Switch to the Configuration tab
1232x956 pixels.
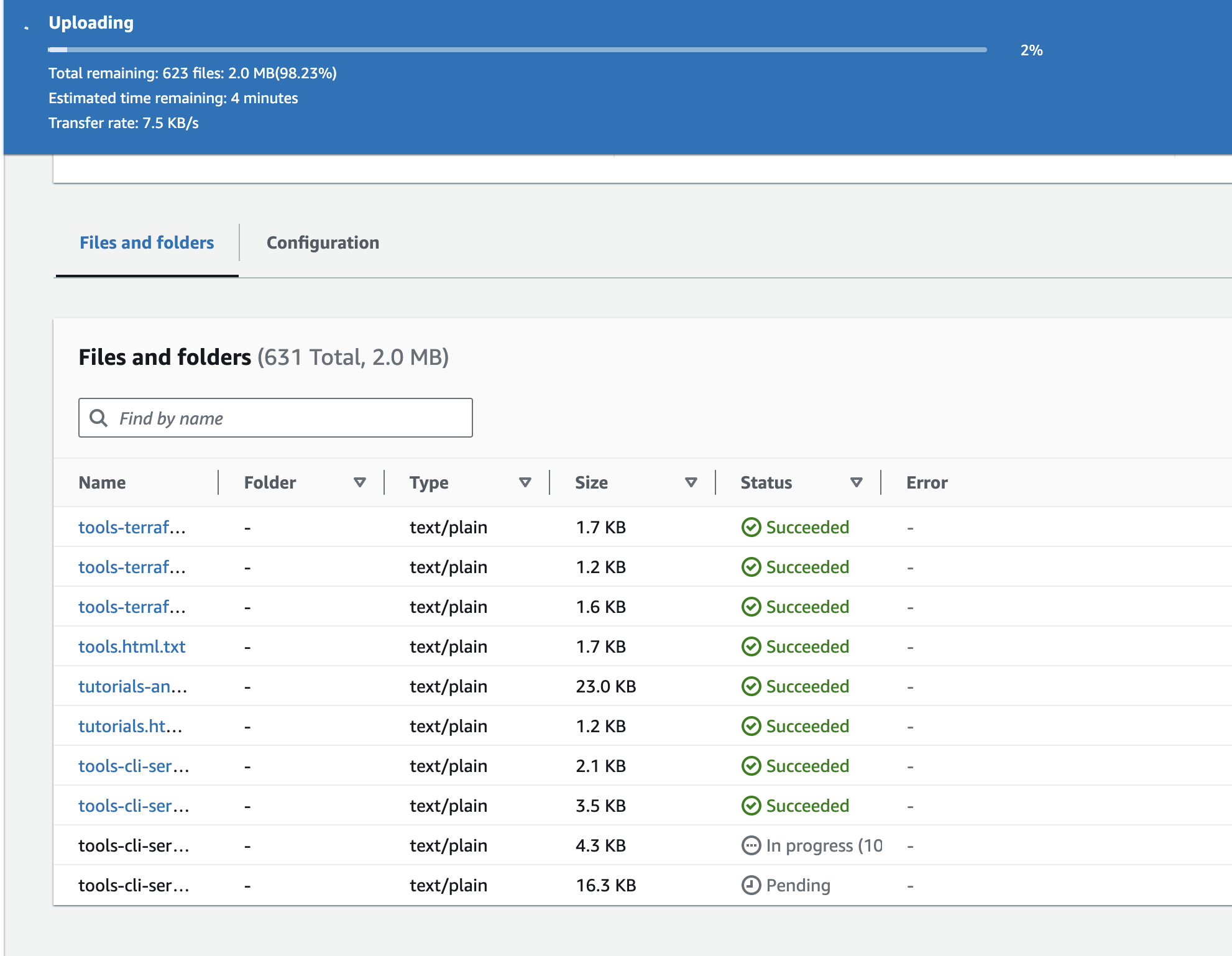point(323,242)
